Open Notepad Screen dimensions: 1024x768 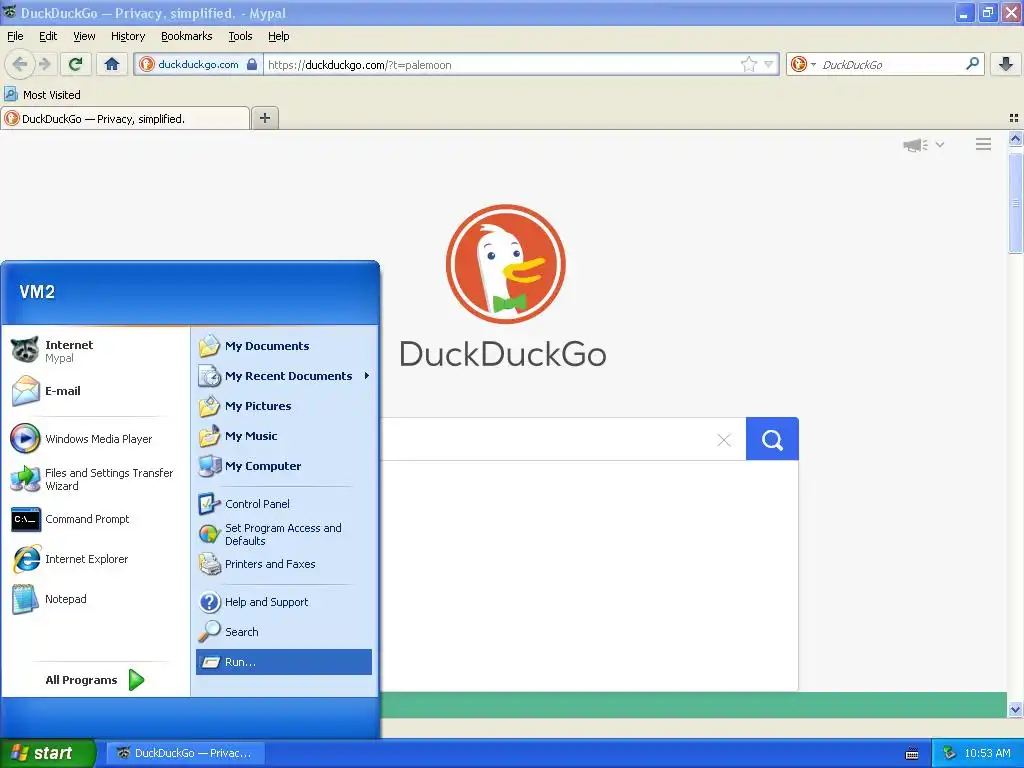95,599
